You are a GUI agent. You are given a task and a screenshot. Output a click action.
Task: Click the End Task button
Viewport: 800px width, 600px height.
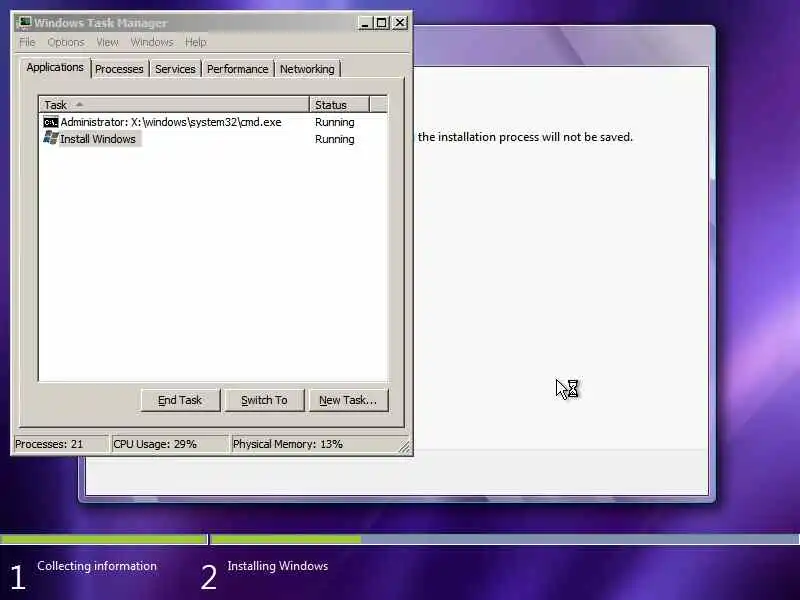pos(180,400)
